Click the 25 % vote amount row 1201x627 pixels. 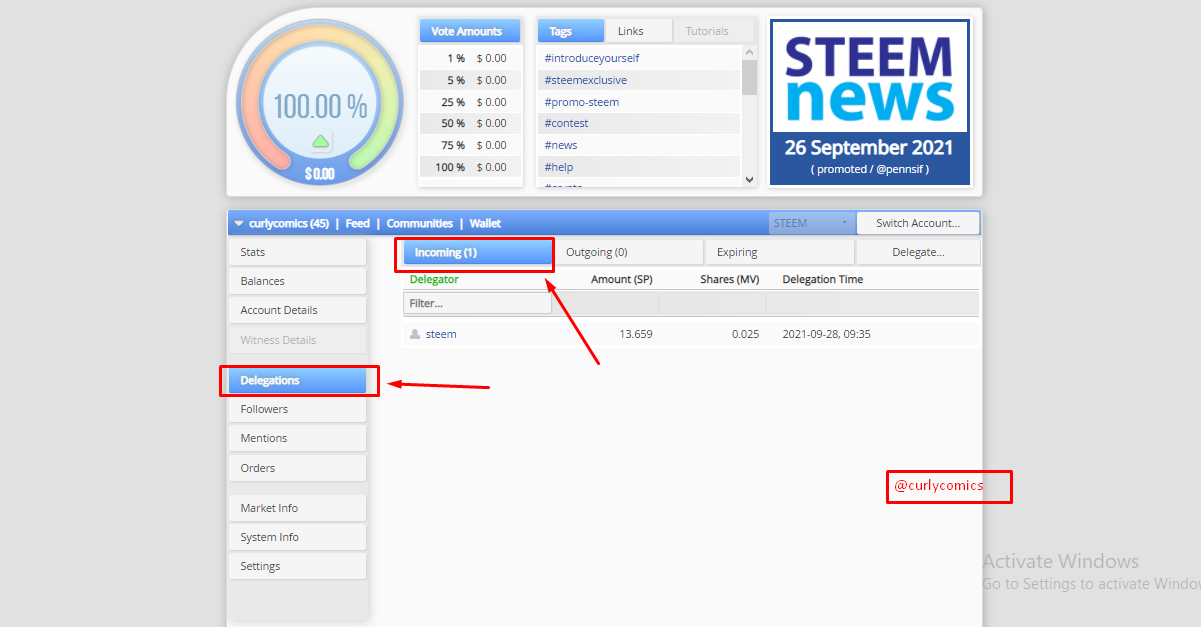(x=470, y=102)
